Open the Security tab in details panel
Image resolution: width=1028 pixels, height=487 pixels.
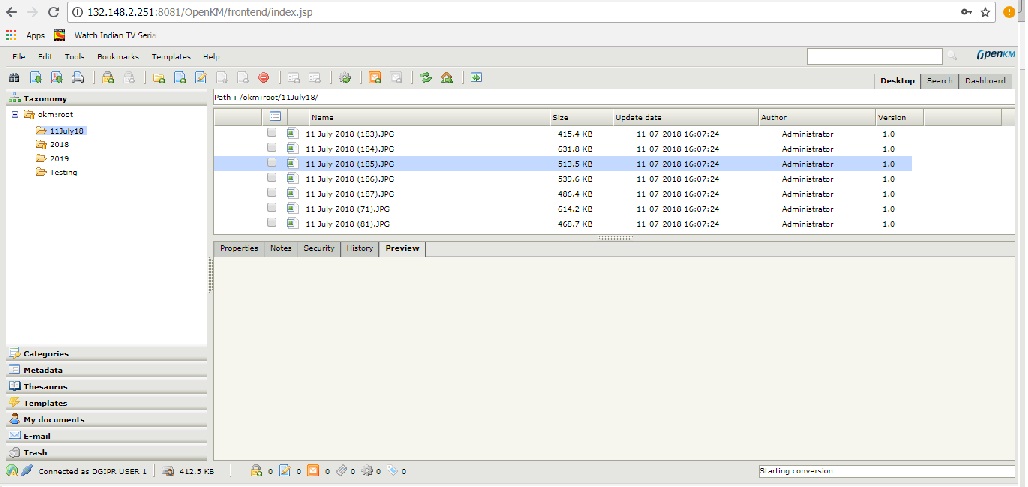point(318,248)
